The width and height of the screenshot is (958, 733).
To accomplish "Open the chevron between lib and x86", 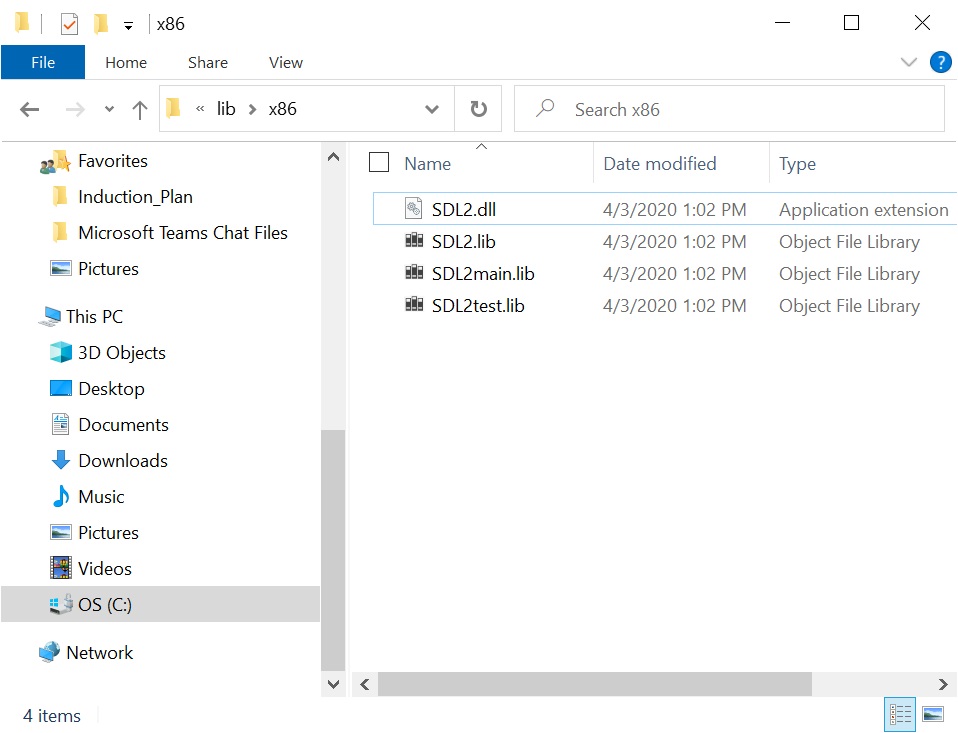I will [252, 109].
